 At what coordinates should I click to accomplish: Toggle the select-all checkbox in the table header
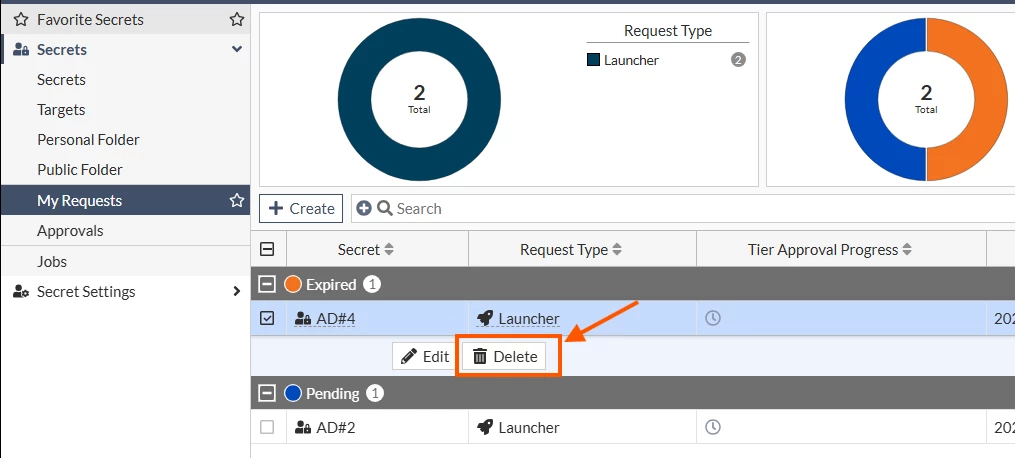point(267,249)
